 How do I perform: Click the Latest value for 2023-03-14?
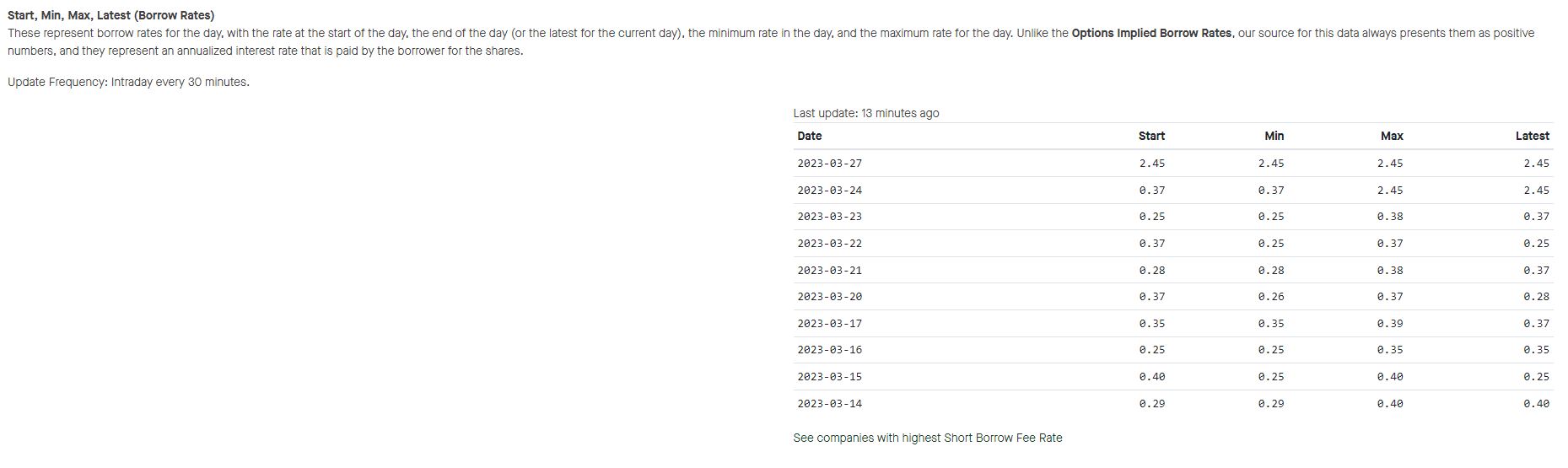pos(1536,404)
